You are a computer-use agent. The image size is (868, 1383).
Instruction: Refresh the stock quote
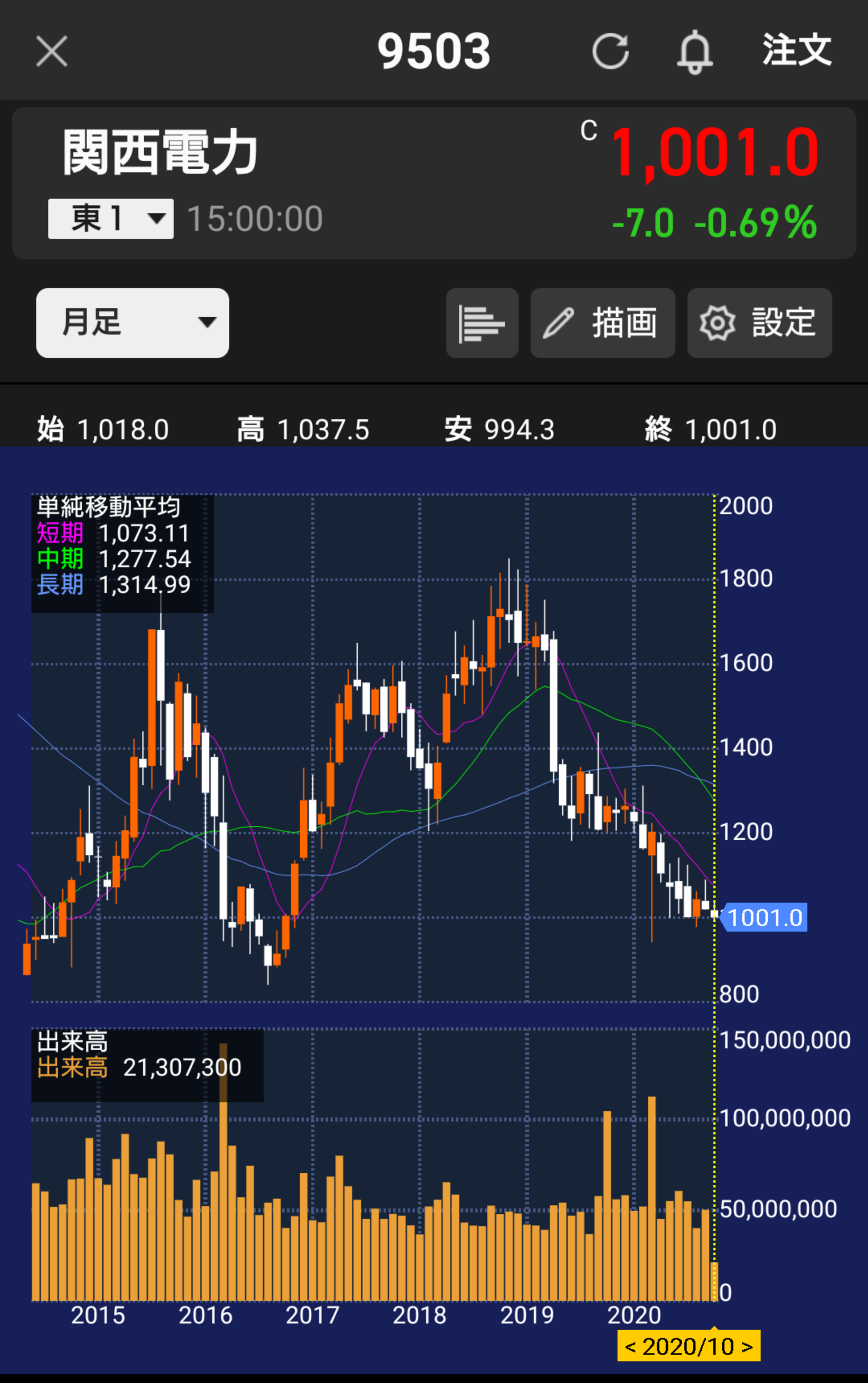point(610,51)
